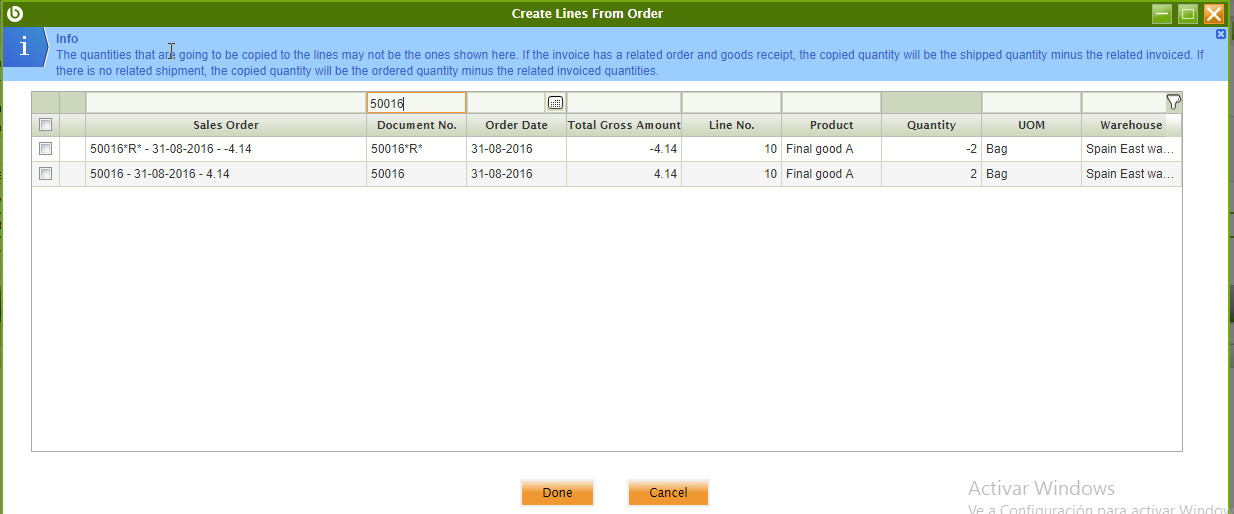1234x514 pixels.
Task: Close the Info message bar
Action: 1220,34
